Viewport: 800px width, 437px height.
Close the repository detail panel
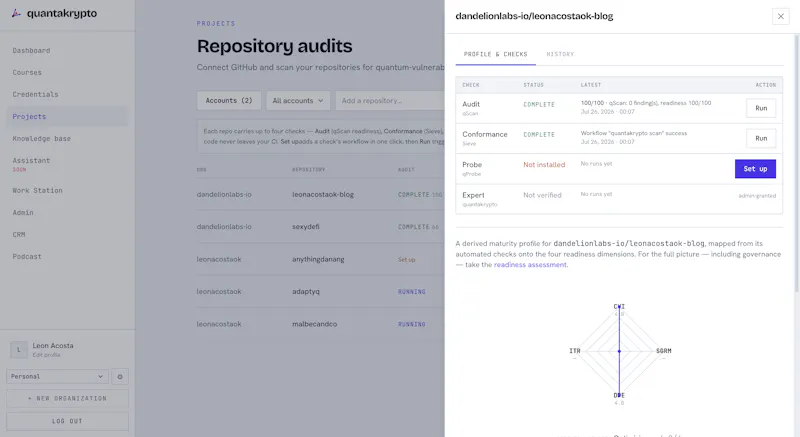pos(781,16)
